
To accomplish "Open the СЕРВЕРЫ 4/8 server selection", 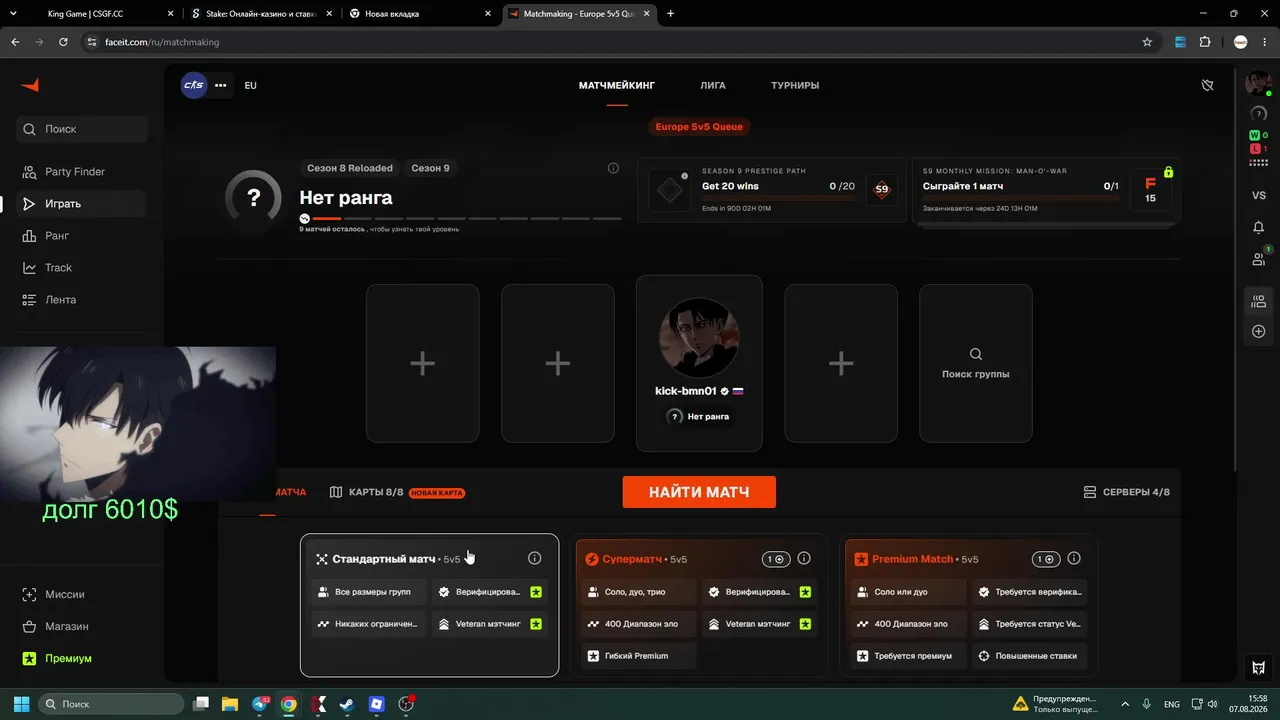I will tap(1126, 492).
